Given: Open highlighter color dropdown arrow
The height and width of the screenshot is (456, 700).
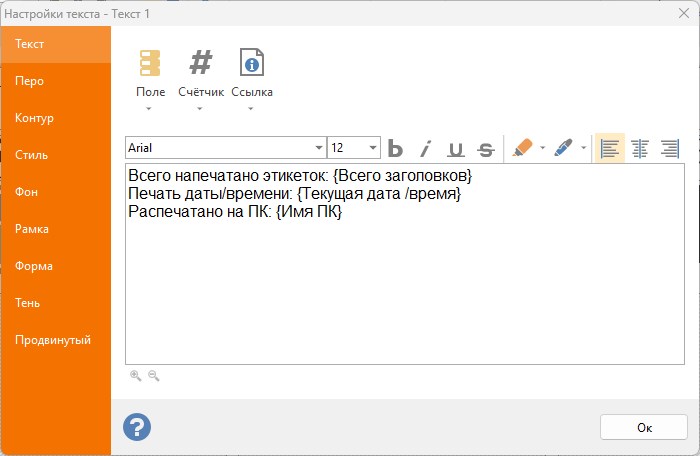Looking at the screenshot, I should [542, 147].
